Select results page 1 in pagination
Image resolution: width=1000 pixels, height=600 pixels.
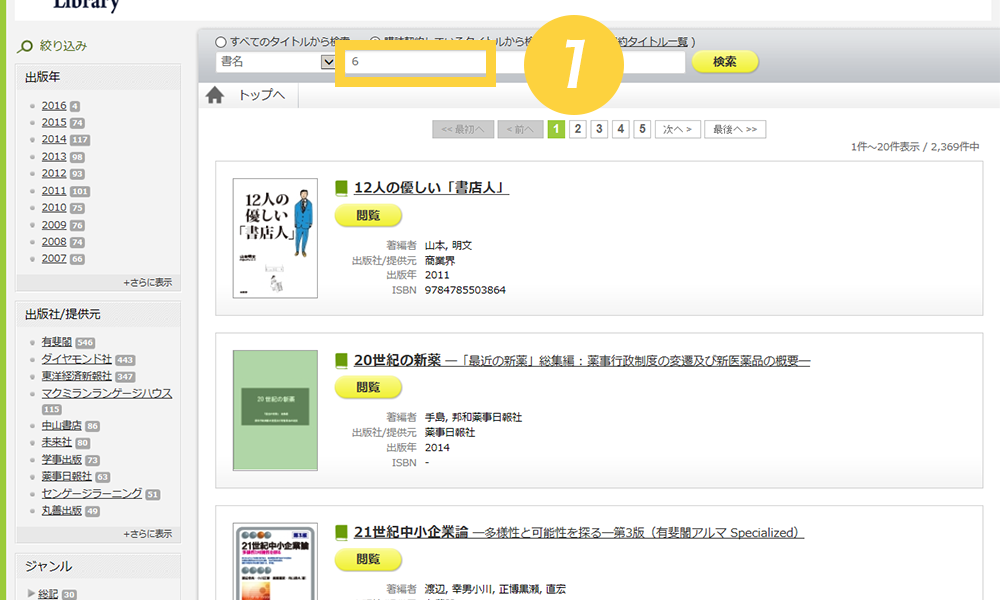pyautogui.click(x=556, y=129)
